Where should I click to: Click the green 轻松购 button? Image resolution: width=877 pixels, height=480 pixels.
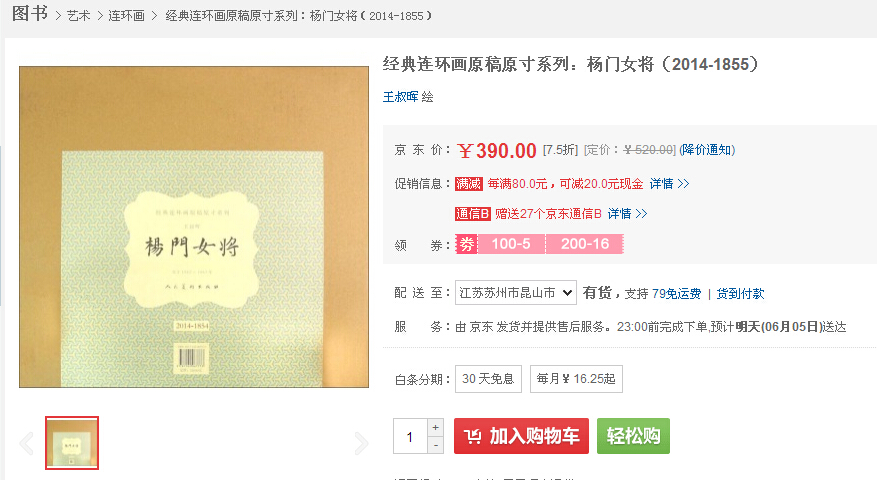633,436
